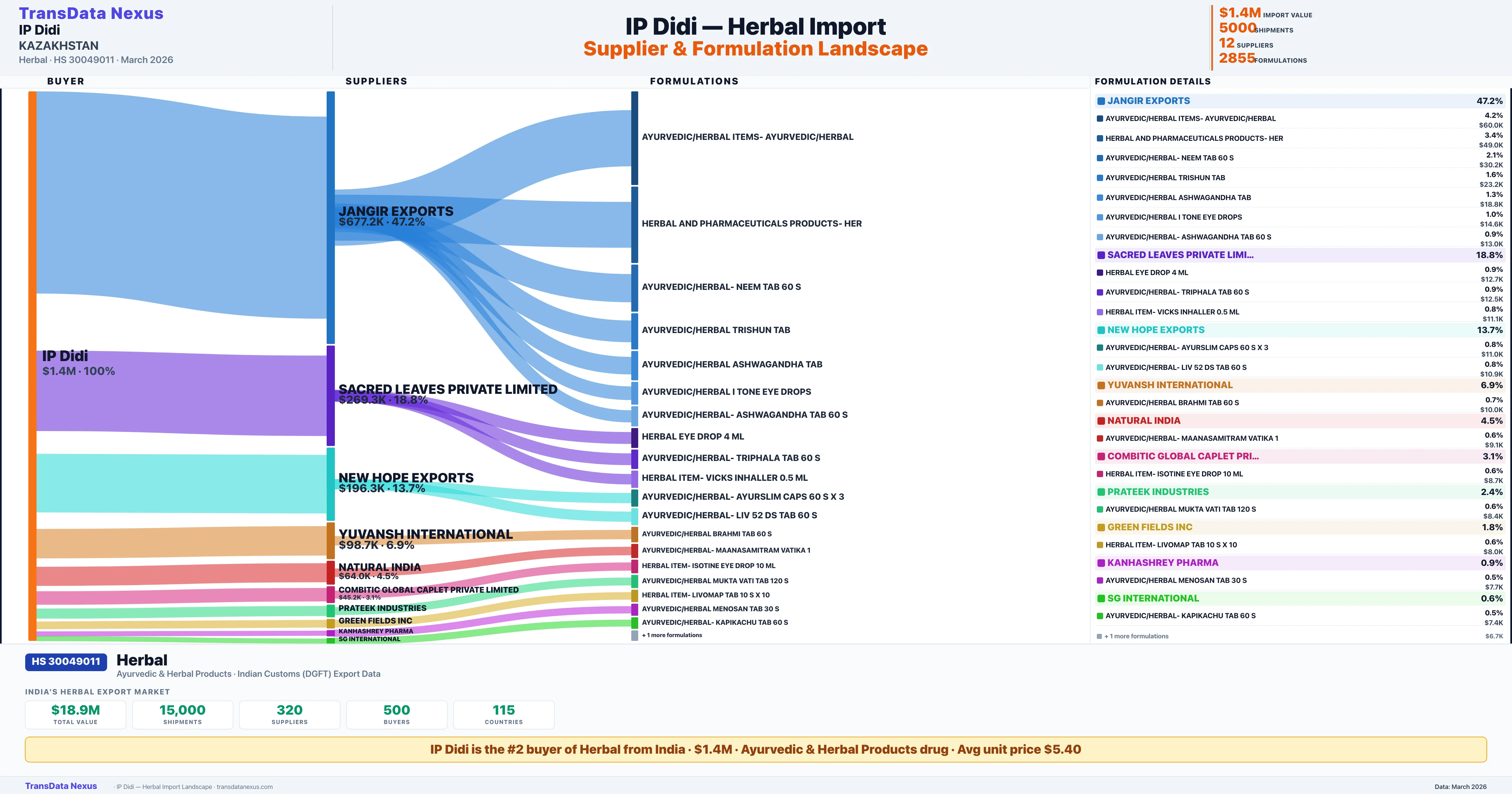Click the SACRED LEAVES purple legend square

1101,255
